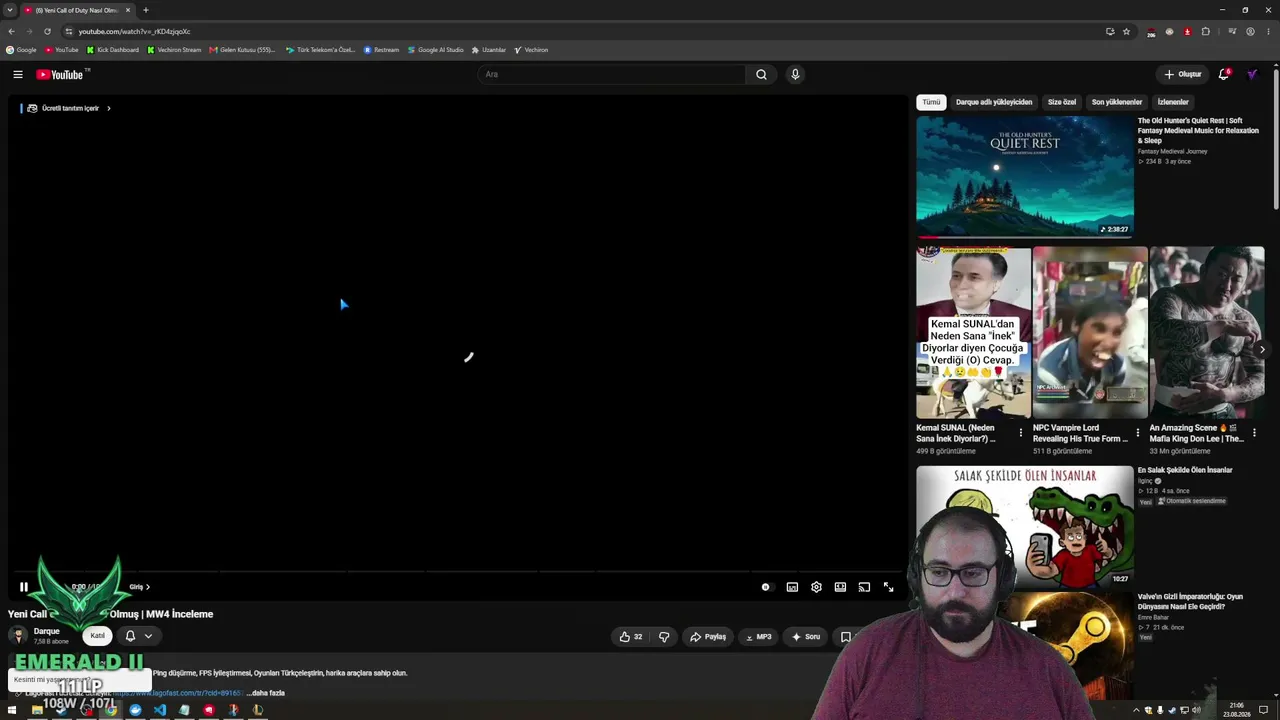Download the video as MP3
The image size is (1280, 720).
(758, 636)
